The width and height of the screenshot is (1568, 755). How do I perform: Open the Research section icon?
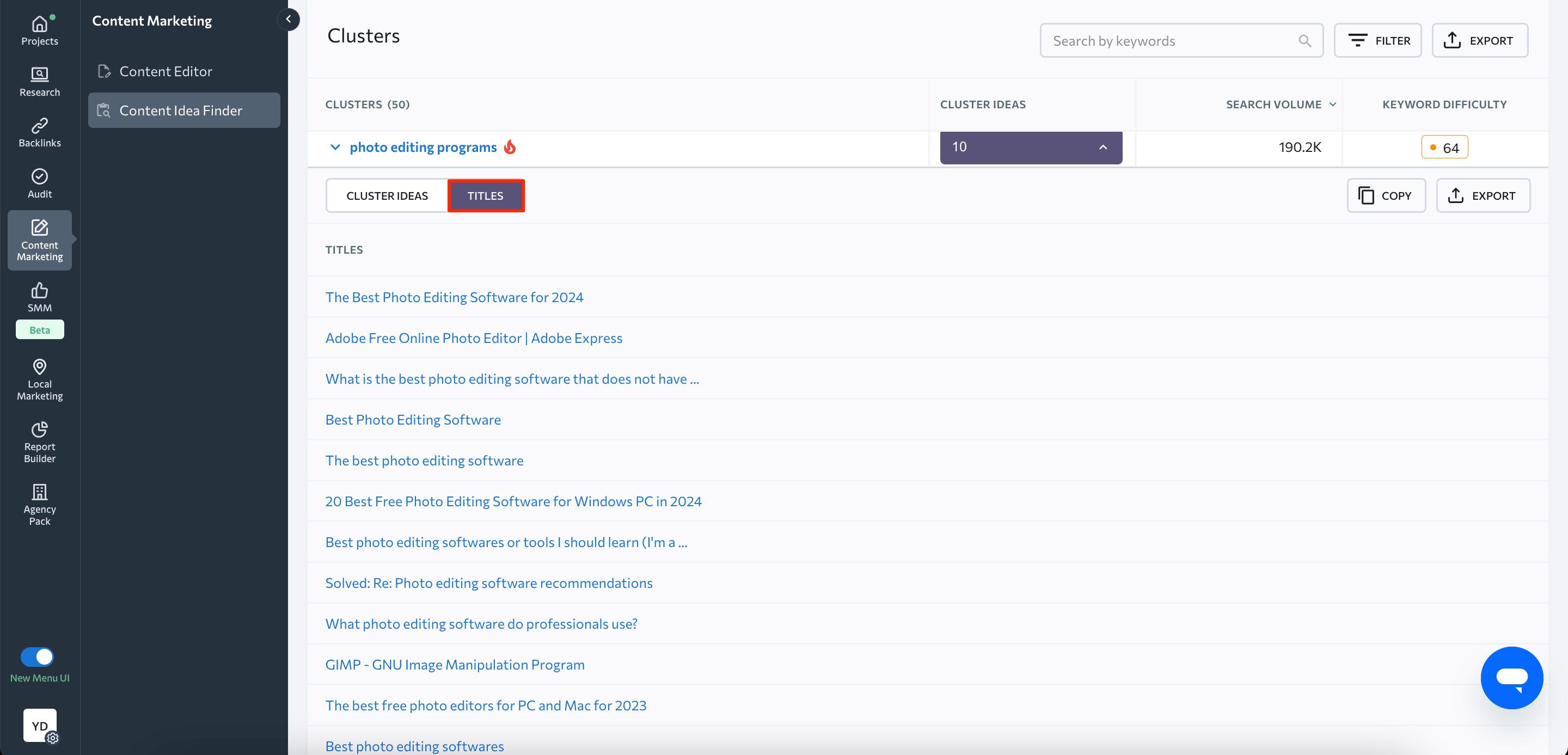click(40, 75)
